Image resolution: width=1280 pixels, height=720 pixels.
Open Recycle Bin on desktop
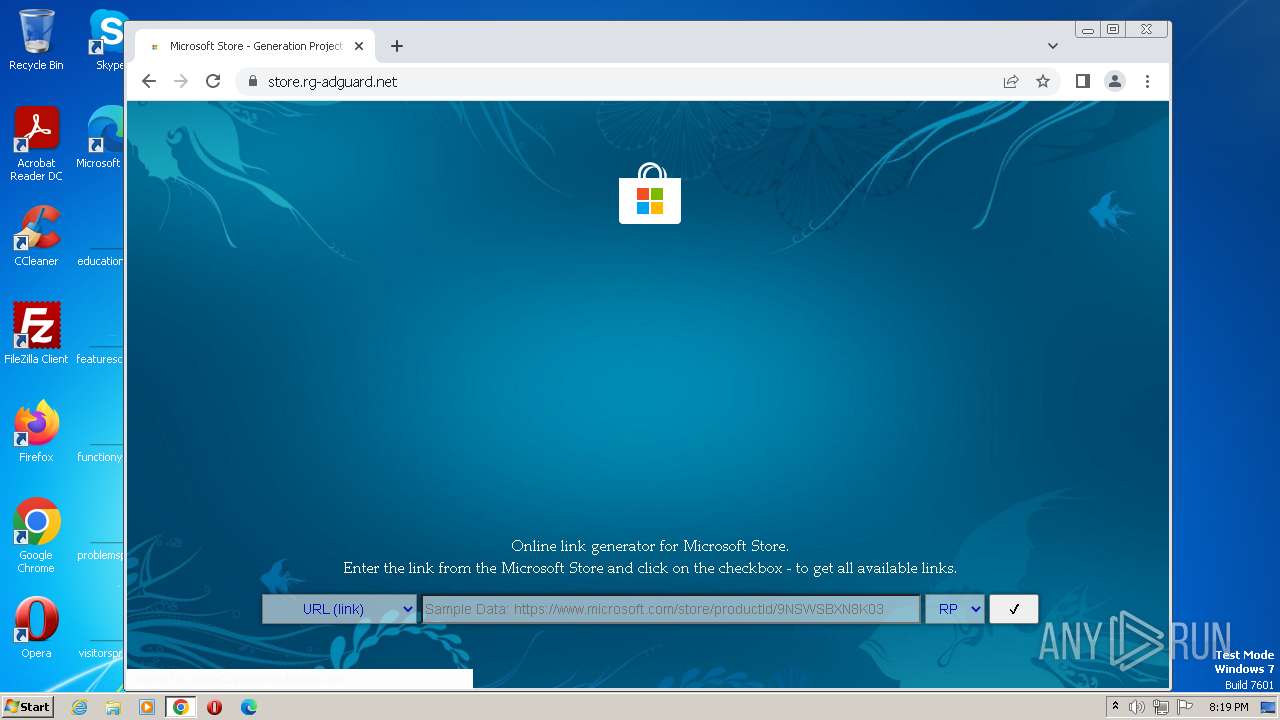(x=36, y=40)
